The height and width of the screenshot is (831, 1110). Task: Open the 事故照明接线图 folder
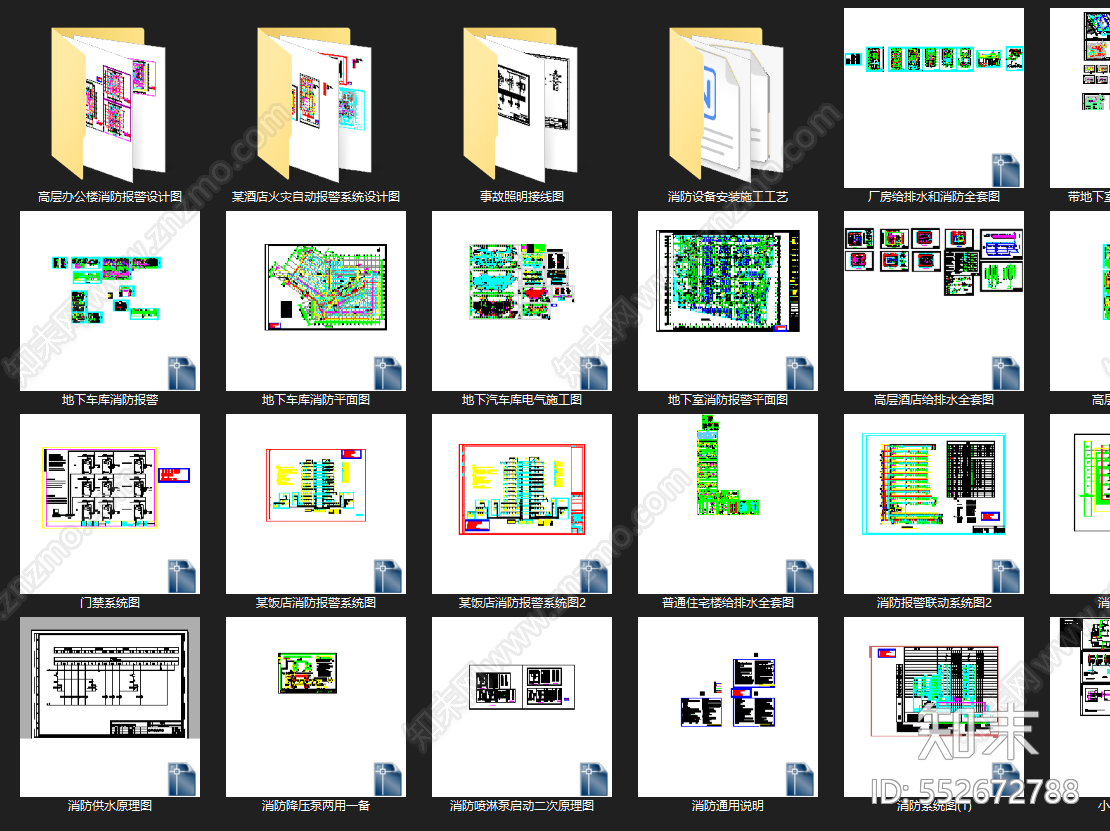coord(522,104)
